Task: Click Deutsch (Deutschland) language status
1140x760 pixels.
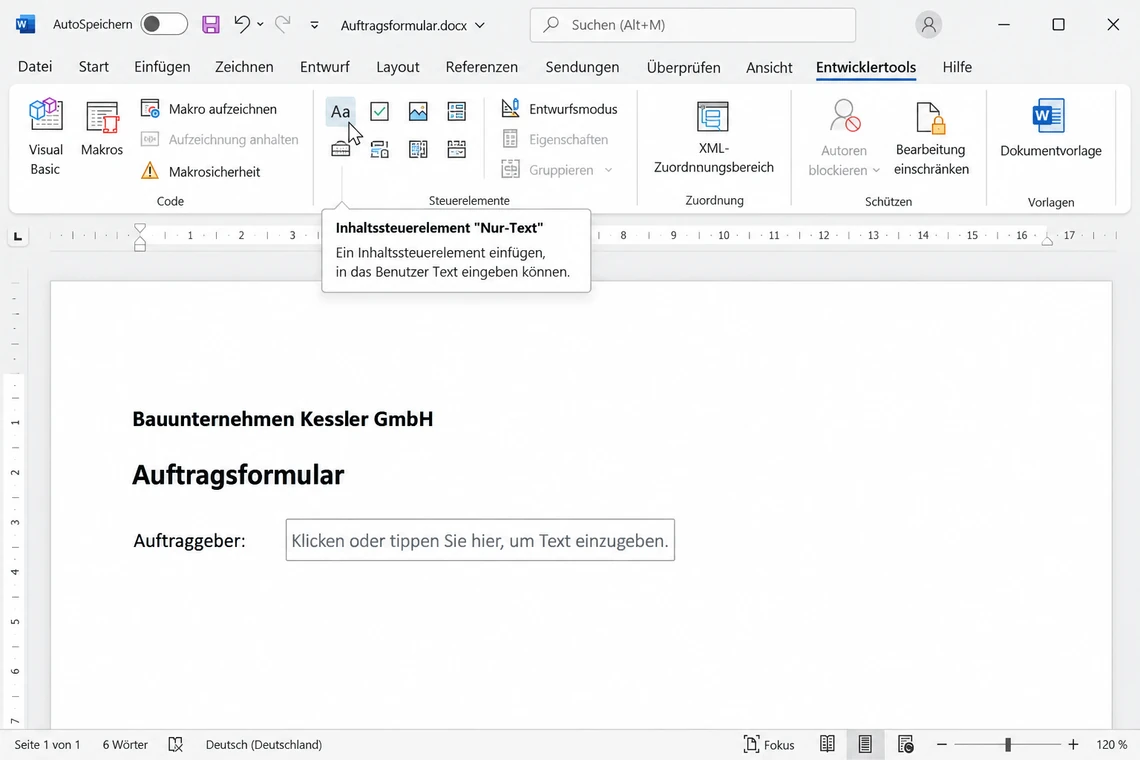Action: point(264,745)
